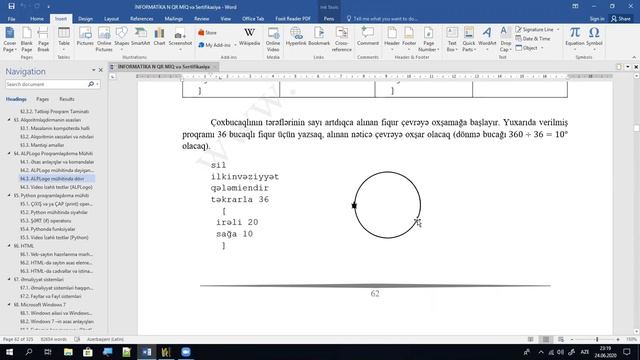Viewport: 640px width, 360px height.
Task: Click the Save icon in the title bar
Action: (11, 6)
